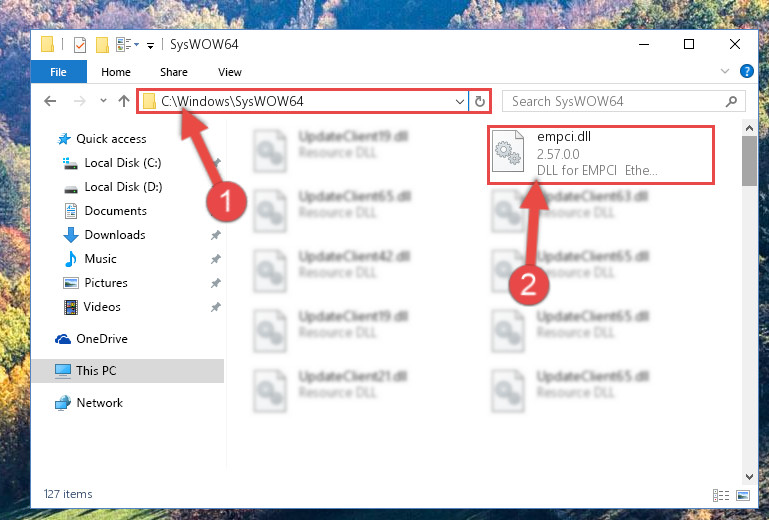Go up one folder level
The width and height of the screenshot is (769, 520).
[x=124, y=101]
